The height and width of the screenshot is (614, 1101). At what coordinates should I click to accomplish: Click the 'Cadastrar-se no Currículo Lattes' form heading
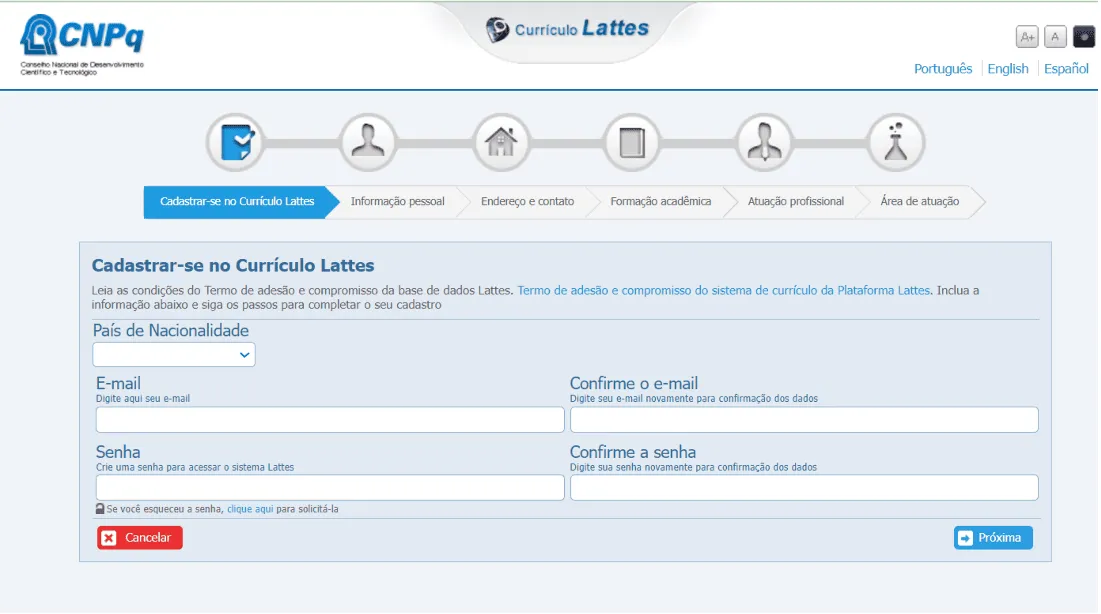pos(233,266)
